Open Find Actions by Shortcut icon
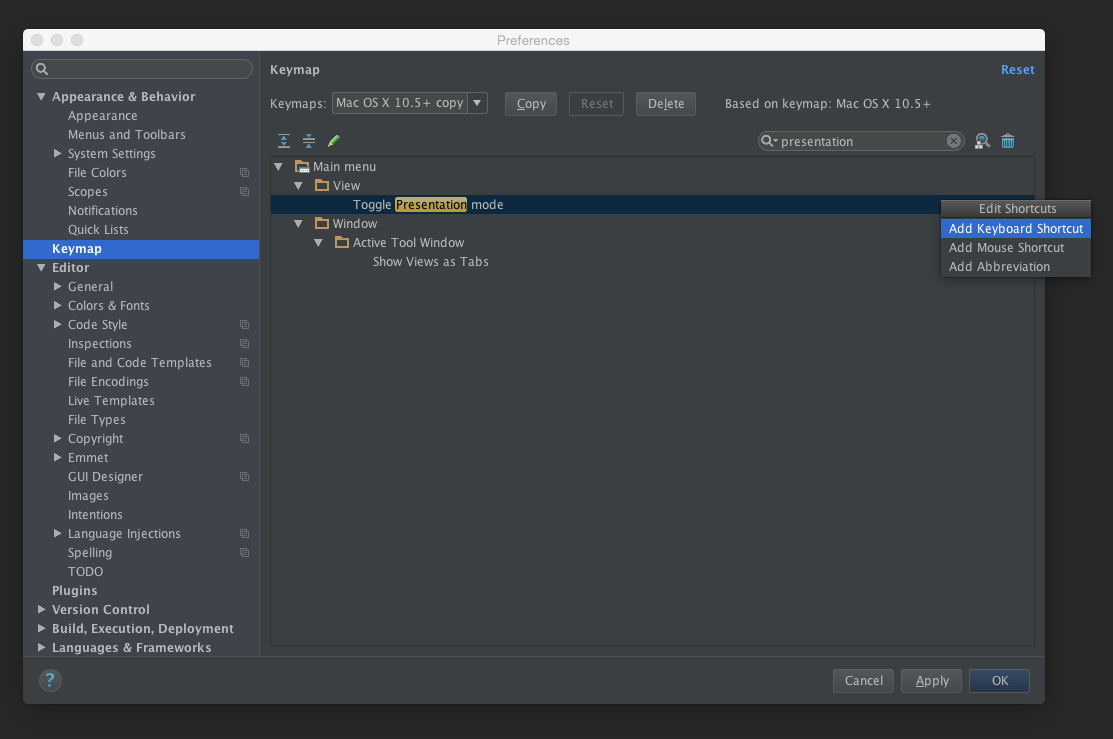The height and width of the screenshot is (739, 1113). [982, 141]
